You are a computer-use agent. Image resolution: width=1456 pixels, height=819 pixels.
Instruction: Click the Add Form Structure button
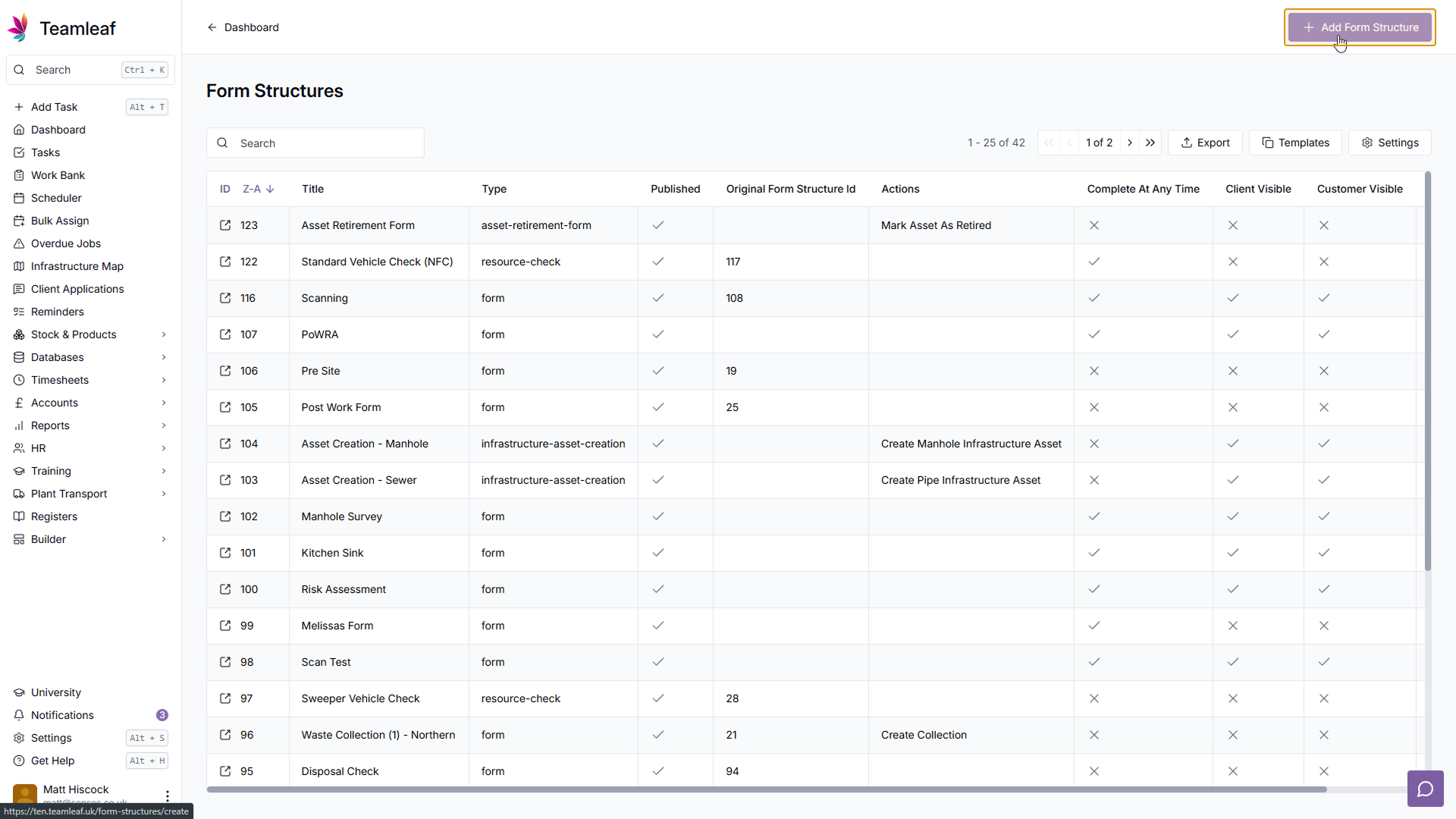[x=1360, y=27]
